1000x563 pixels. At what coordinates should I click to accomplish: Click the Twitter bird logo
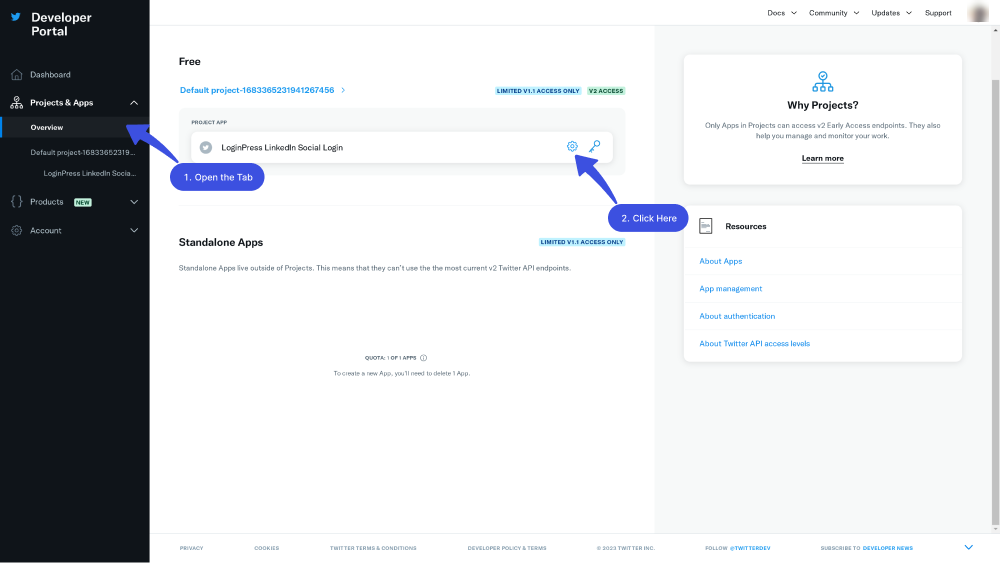click(16, 17)
